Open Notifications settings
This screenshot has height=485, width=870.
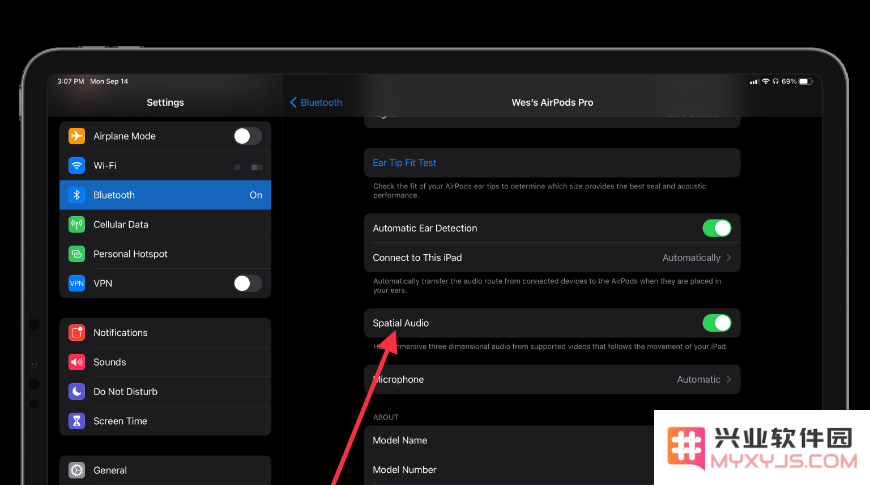(165, 332)
